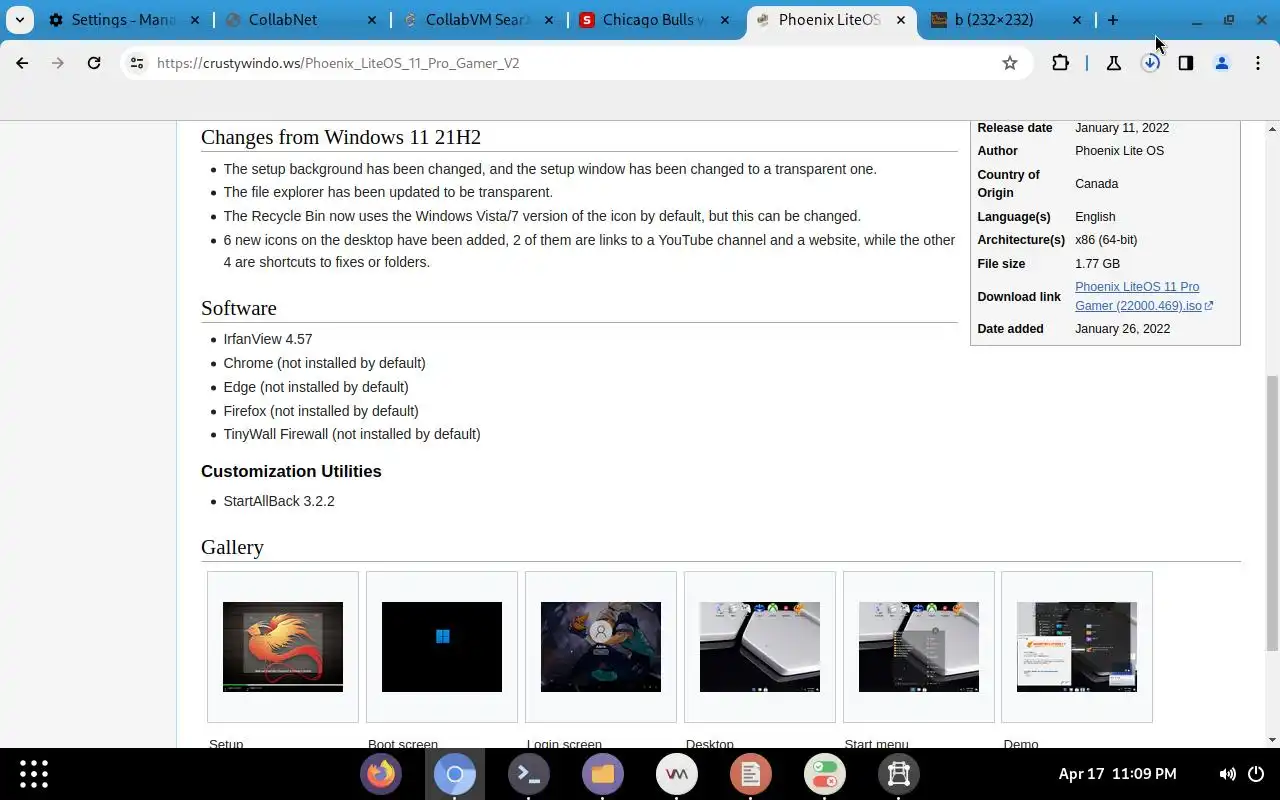Image resolution: width=1280 pixels, height=800 pixels.
Task: Close the CollabNet tab
Action: [x=372, y=20]
